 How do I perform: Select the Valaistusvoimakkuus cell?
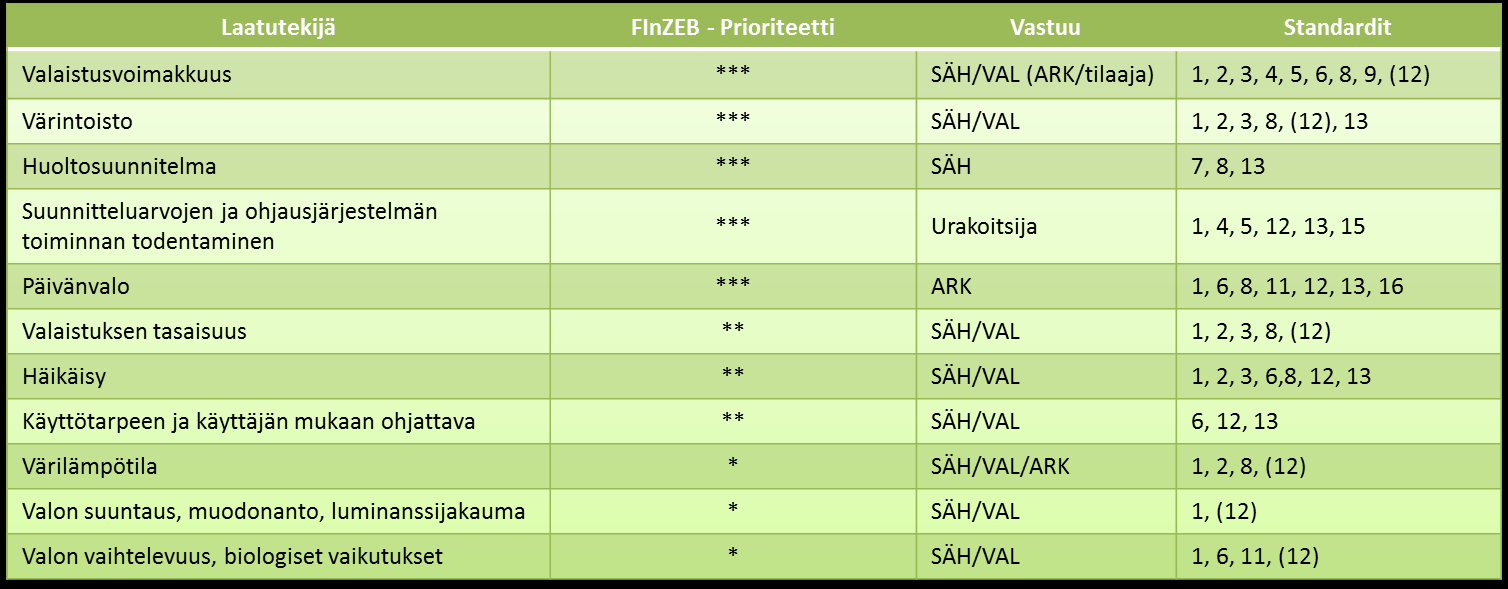278,75
